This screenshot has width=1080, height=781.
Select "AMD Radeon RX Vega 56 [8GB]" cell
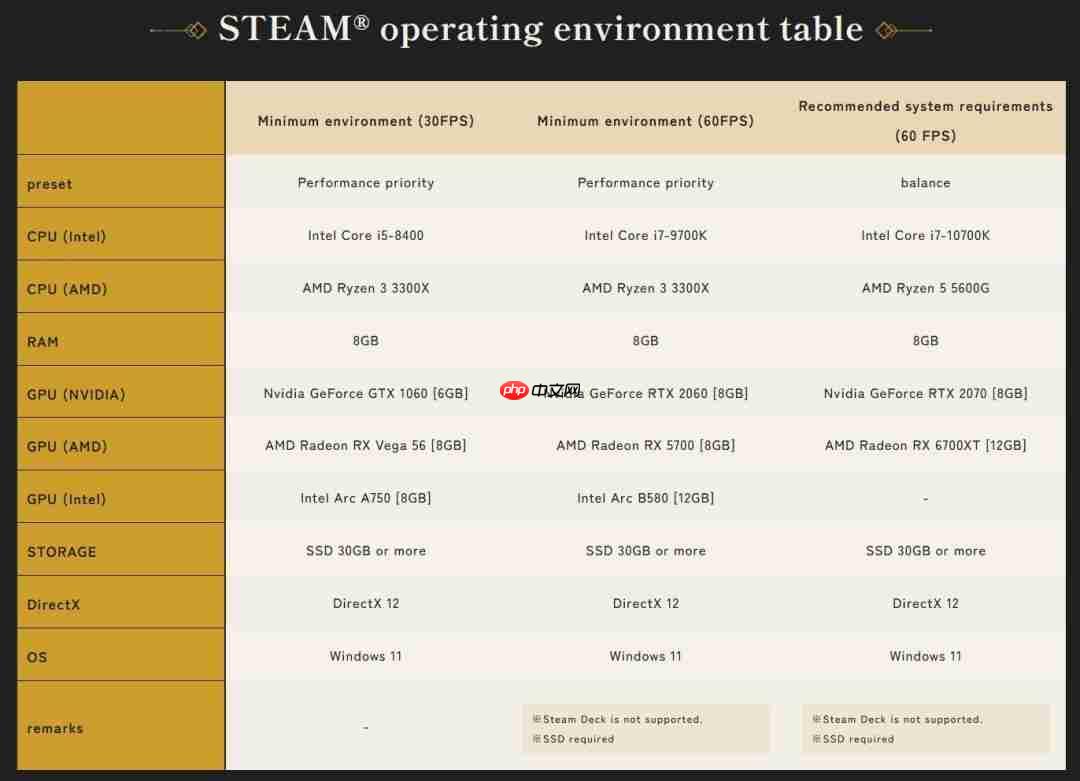[x=366, y=446]
